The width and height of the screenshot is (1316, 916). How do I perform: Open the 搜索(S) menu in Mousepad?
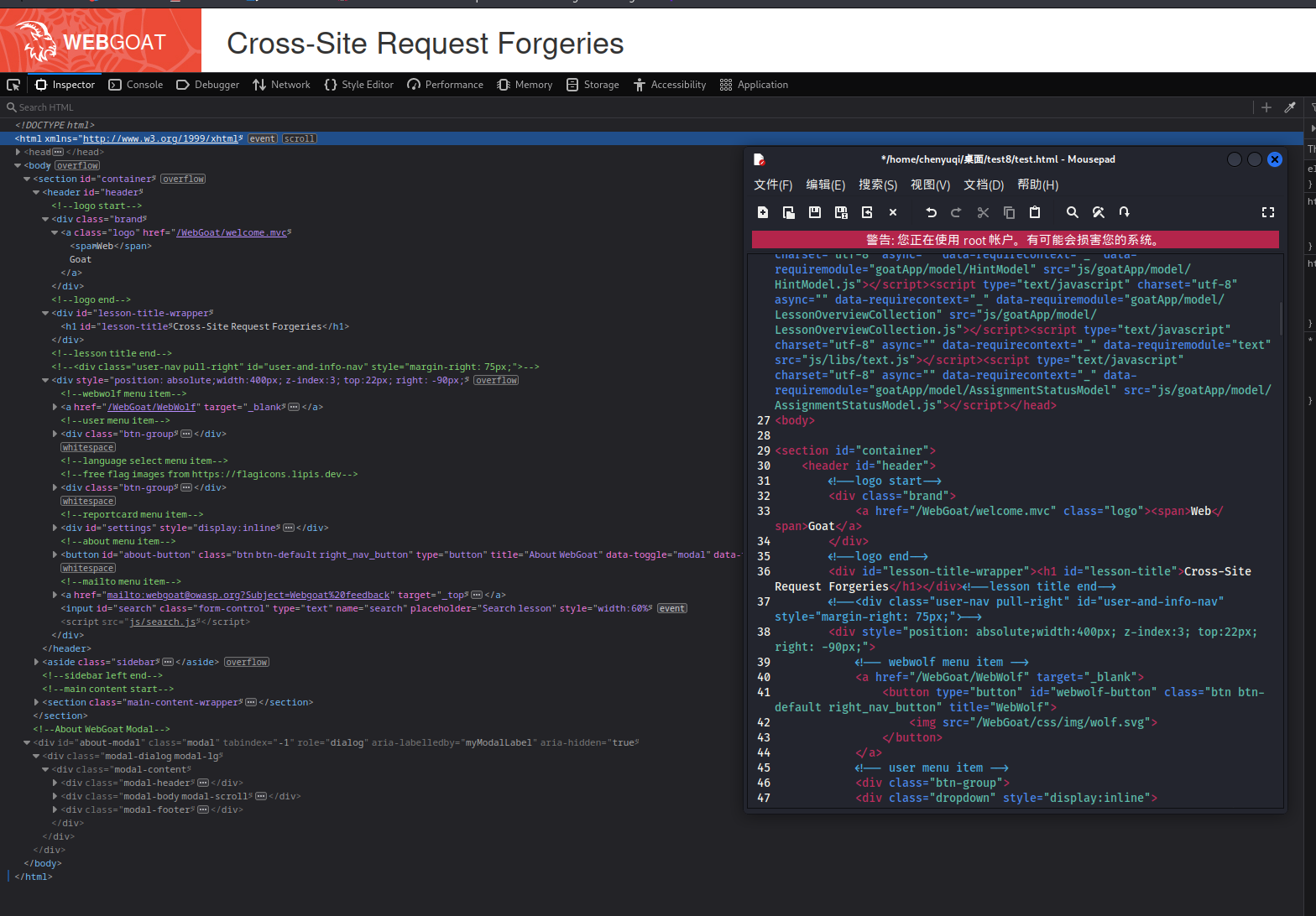[x=877, y=185]
